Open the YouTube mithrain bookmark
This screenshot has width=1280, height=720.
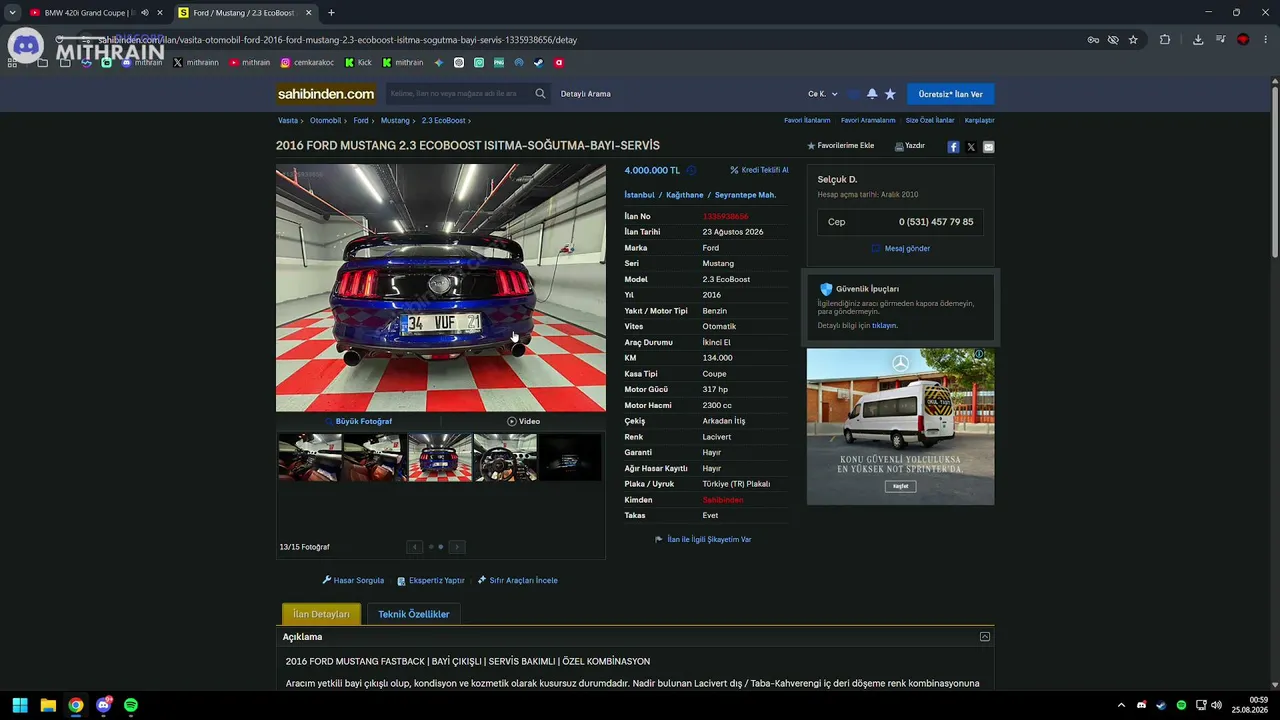pyautogui.click(x=249, y=62)
